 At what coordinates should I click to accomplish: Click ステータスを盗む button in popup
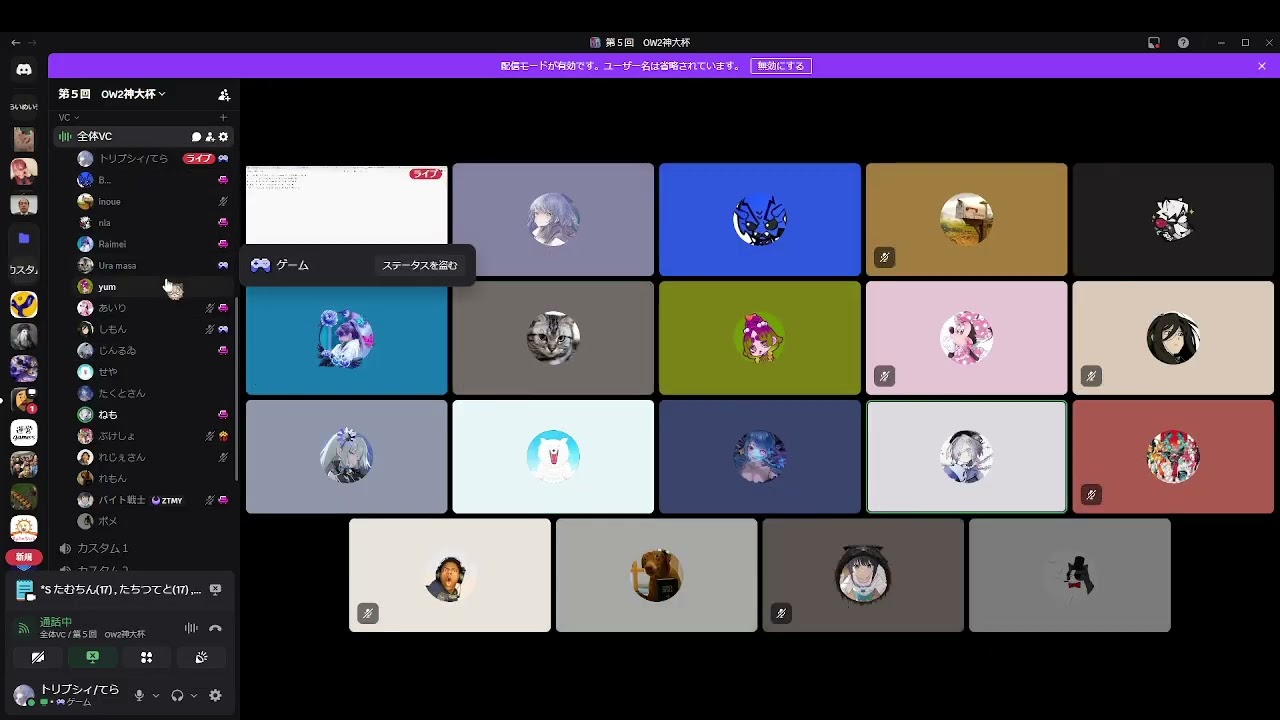coord(420,265)
